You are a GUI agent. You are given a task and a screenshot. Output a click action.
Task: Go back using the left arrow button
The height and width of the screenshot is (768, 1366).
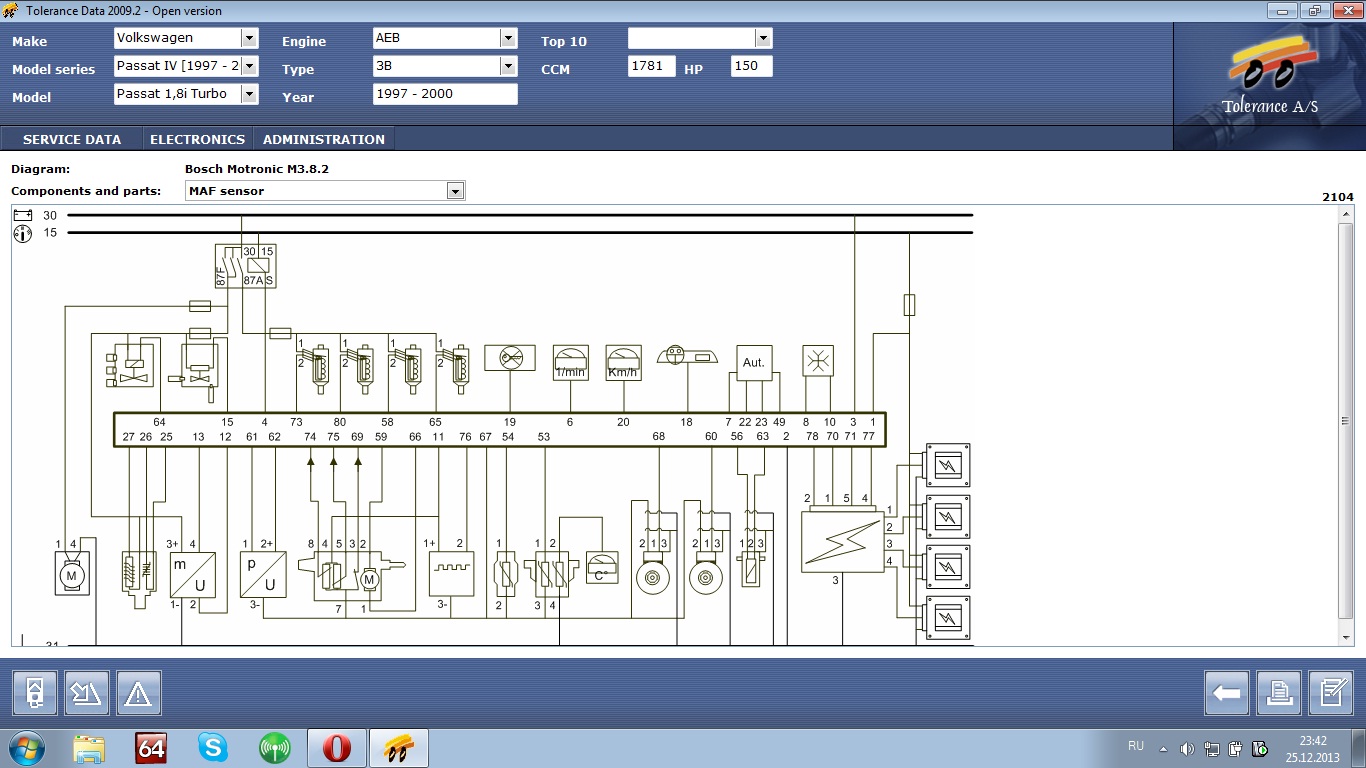pyautogui.click(x=1227, y=693)
